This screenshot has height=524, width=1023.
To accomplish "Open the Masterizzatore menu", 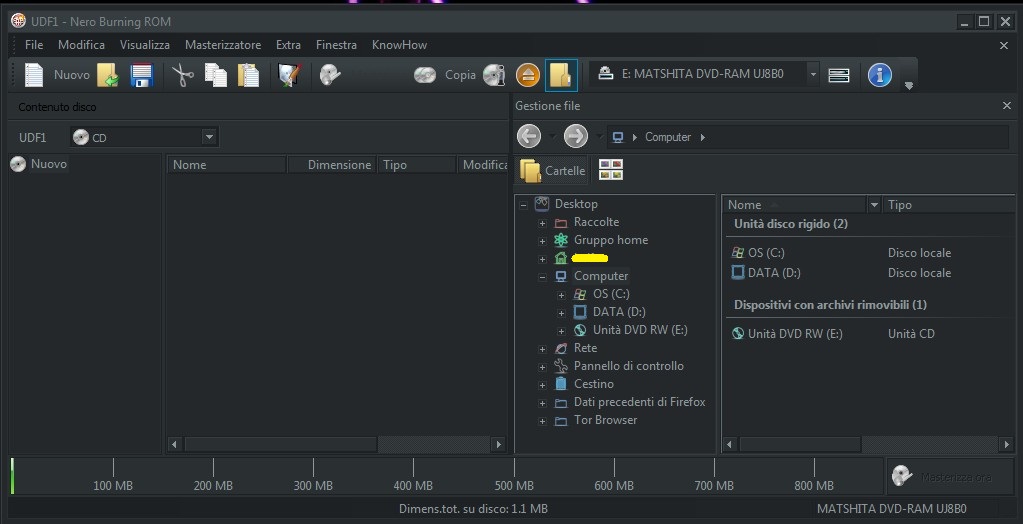I will click(223, 45).
